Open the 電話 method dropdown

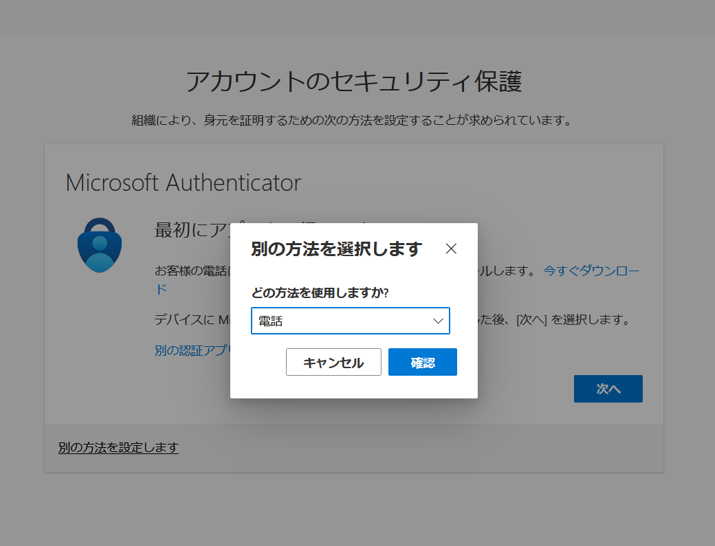point(350,321)
